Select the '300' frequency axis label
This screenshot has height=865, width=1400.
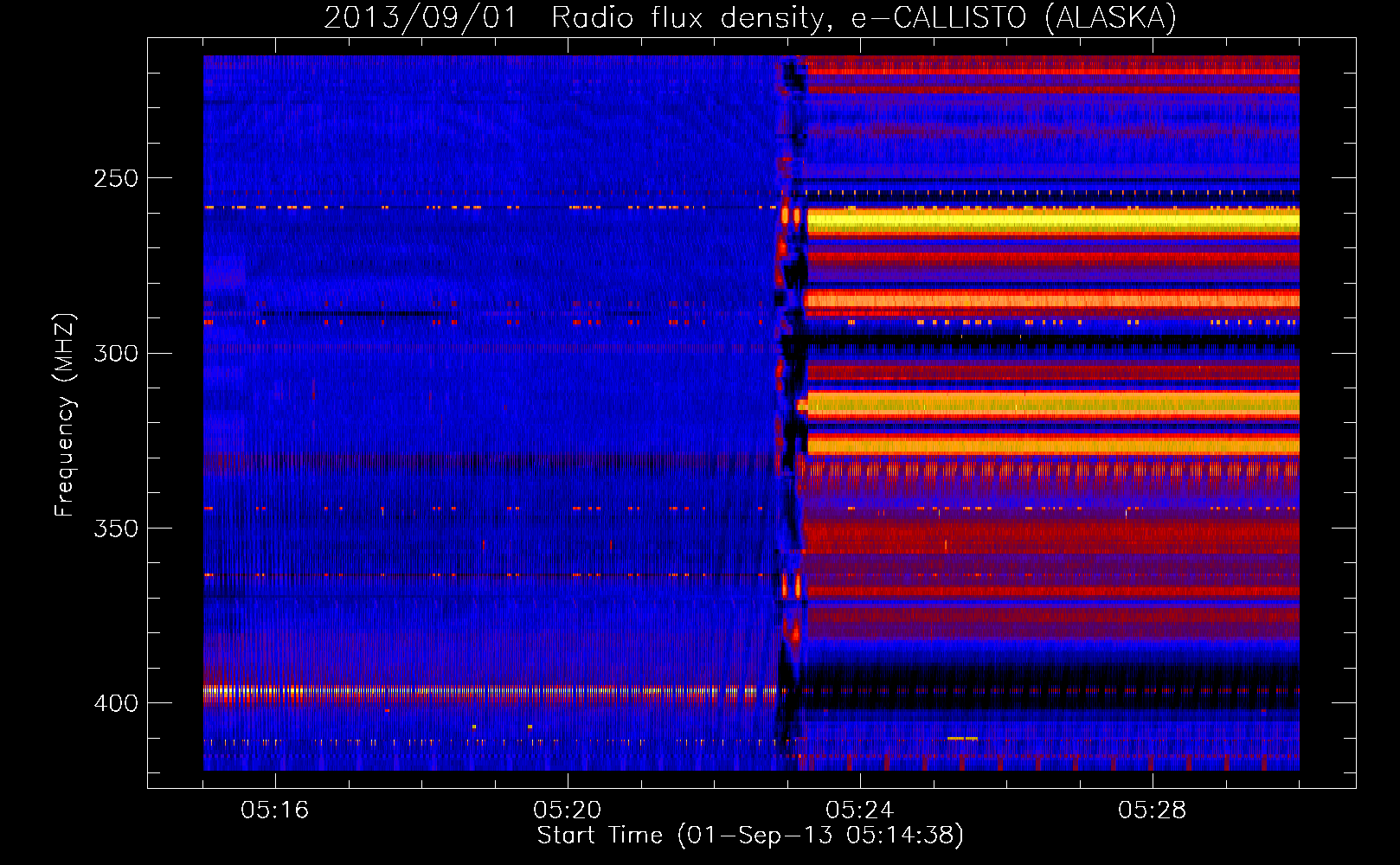click(x=115, y=353)
